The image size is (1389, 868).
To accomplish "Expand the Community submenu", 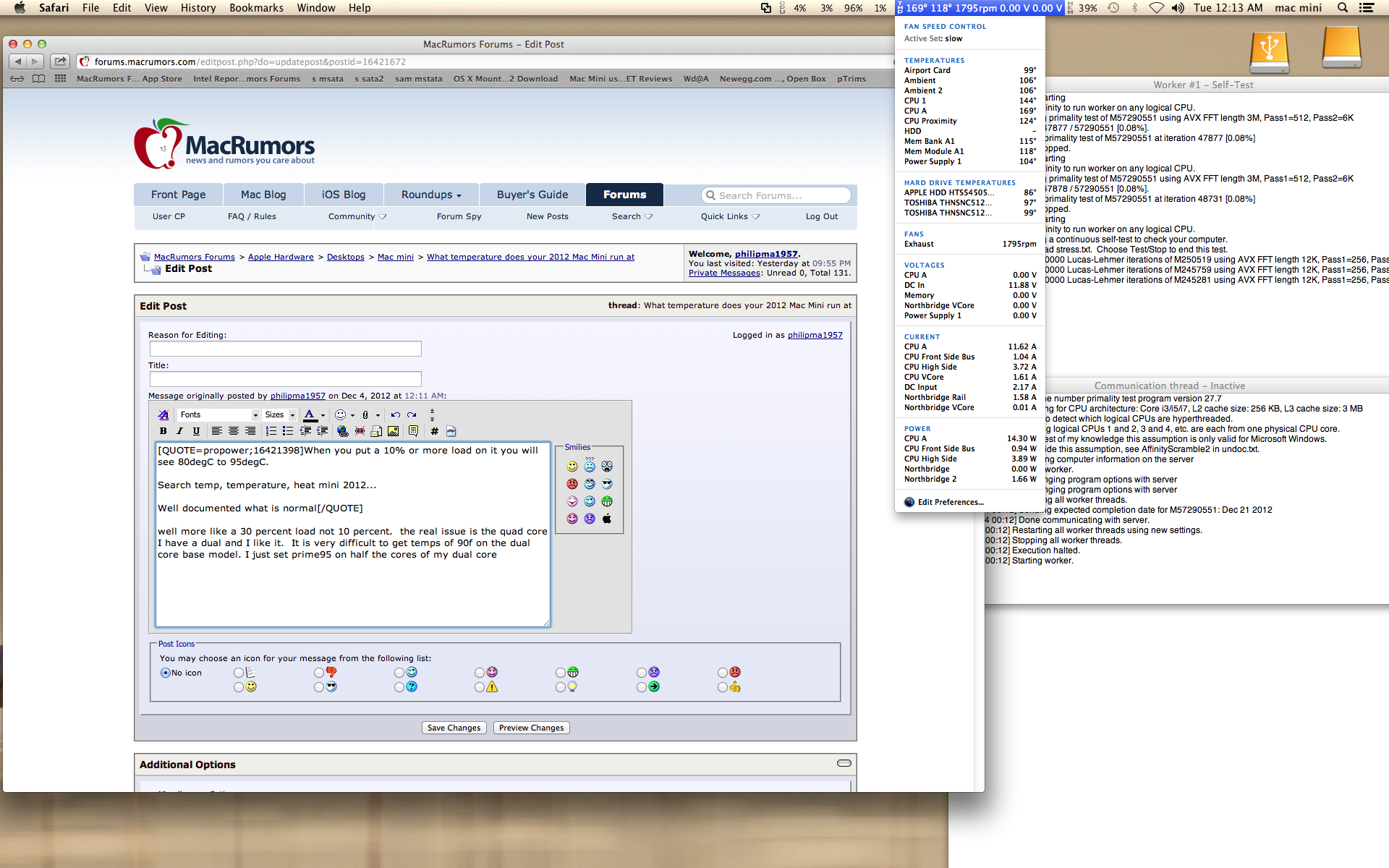I will [x=357, y=216].
